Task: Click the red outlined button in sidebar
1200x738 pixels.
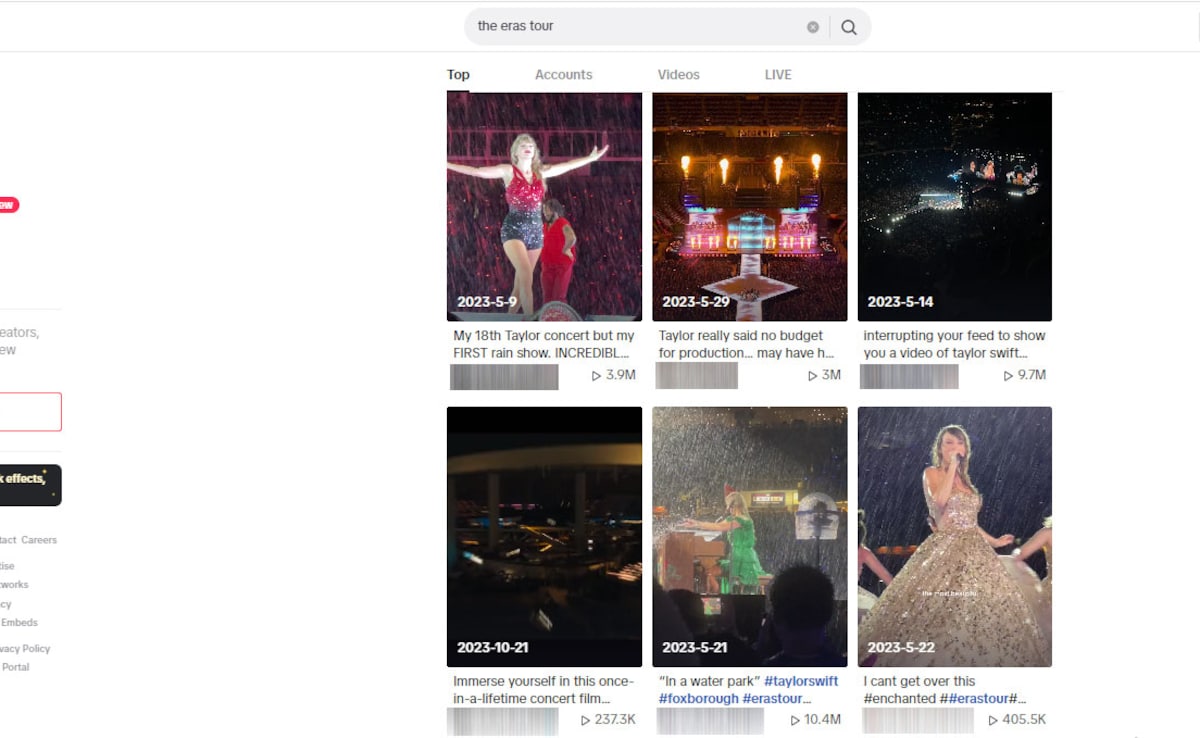Action: coord(30,412)
